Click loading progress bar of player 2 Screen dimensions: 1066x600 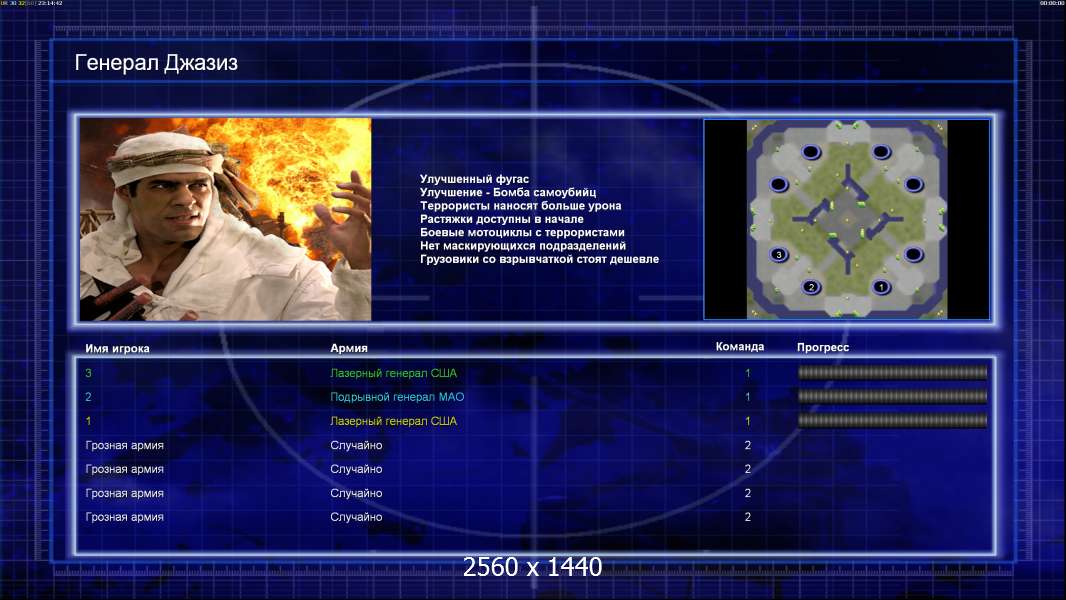892,396
